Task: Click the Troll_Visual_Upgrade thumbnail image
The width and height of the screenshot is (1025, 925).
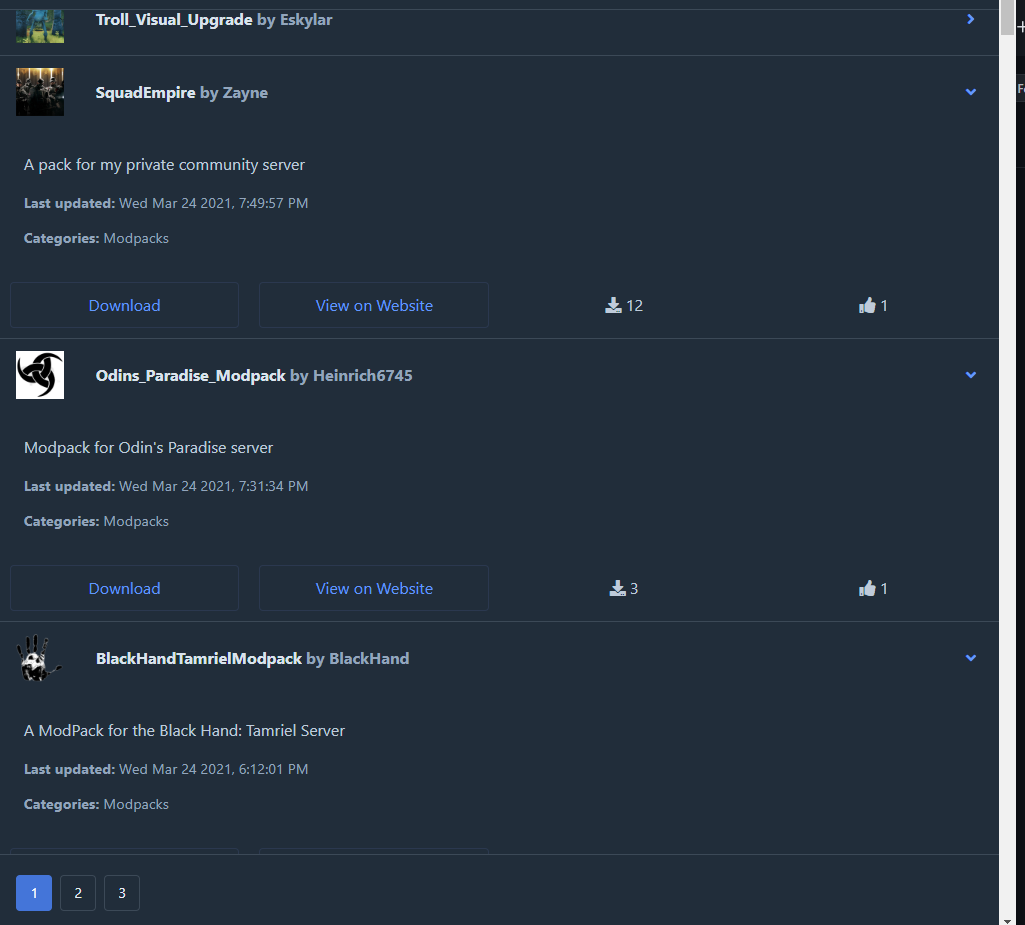Action: pyautogui.click(x=40, y=26)
